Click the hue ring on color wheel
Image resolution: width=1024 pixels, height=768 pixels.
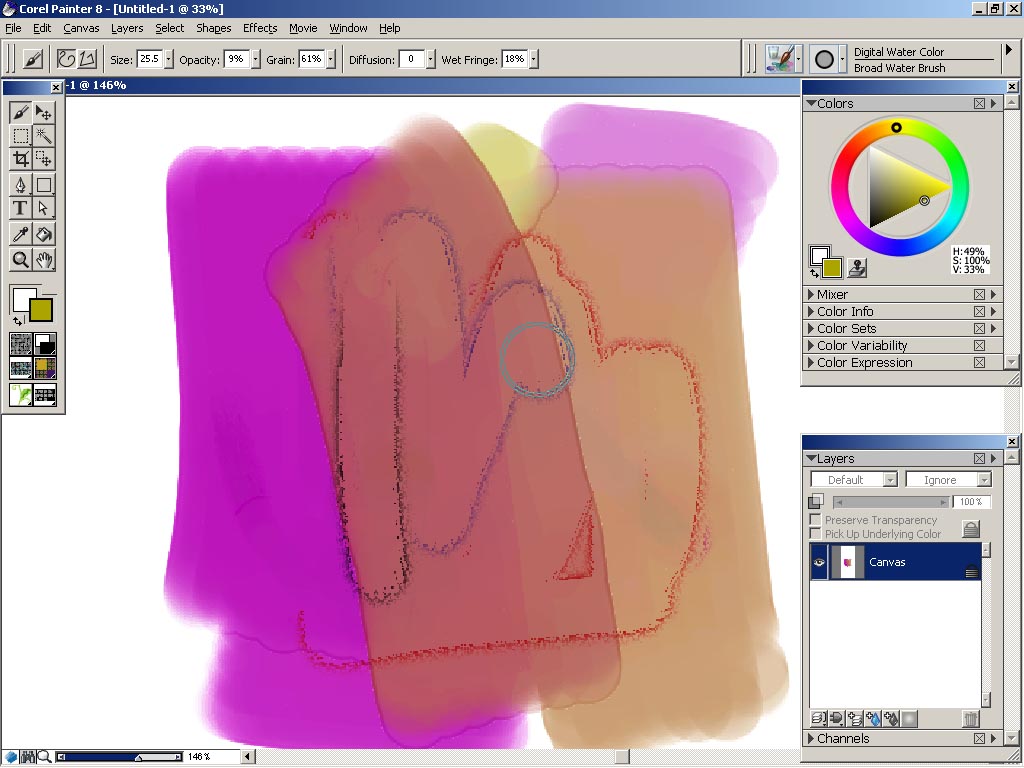coord(897,127)
